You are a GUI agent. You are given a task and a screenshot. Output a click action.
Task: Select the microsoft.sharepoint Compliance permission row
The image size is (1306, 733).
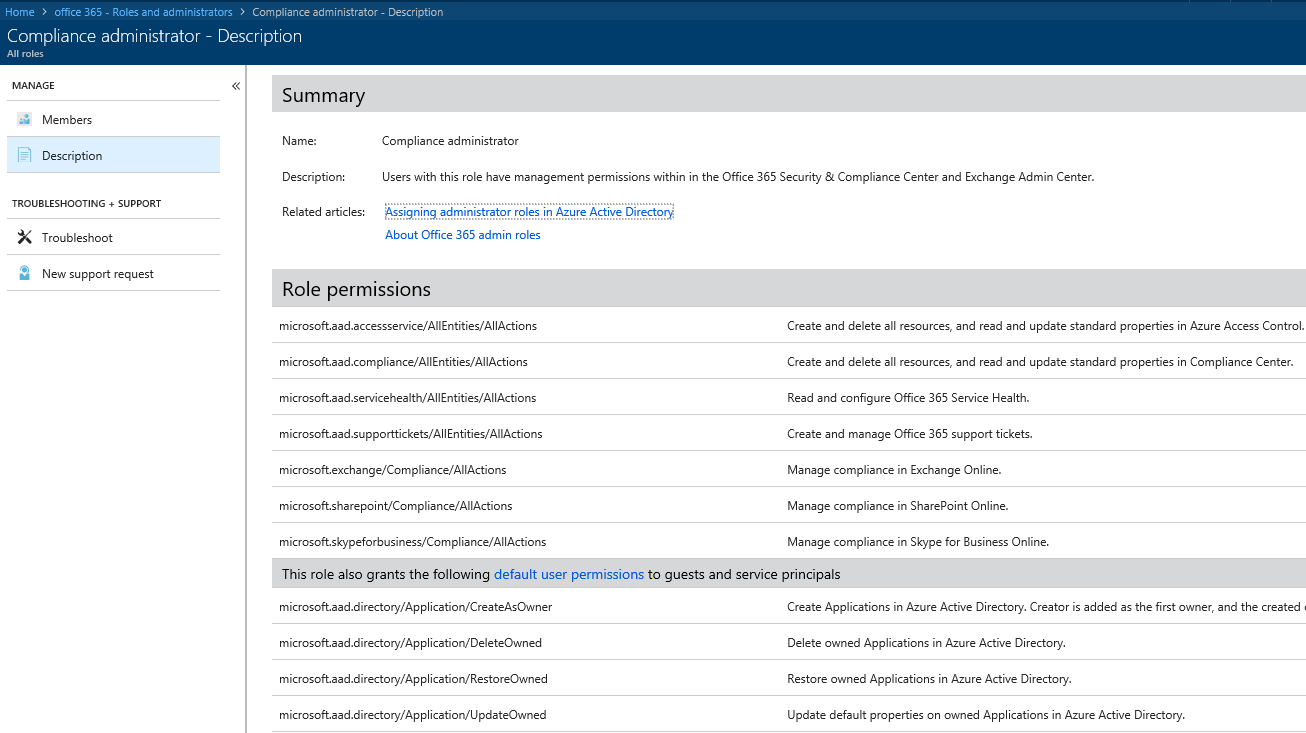pyautogui.click(x=396, y=506)
